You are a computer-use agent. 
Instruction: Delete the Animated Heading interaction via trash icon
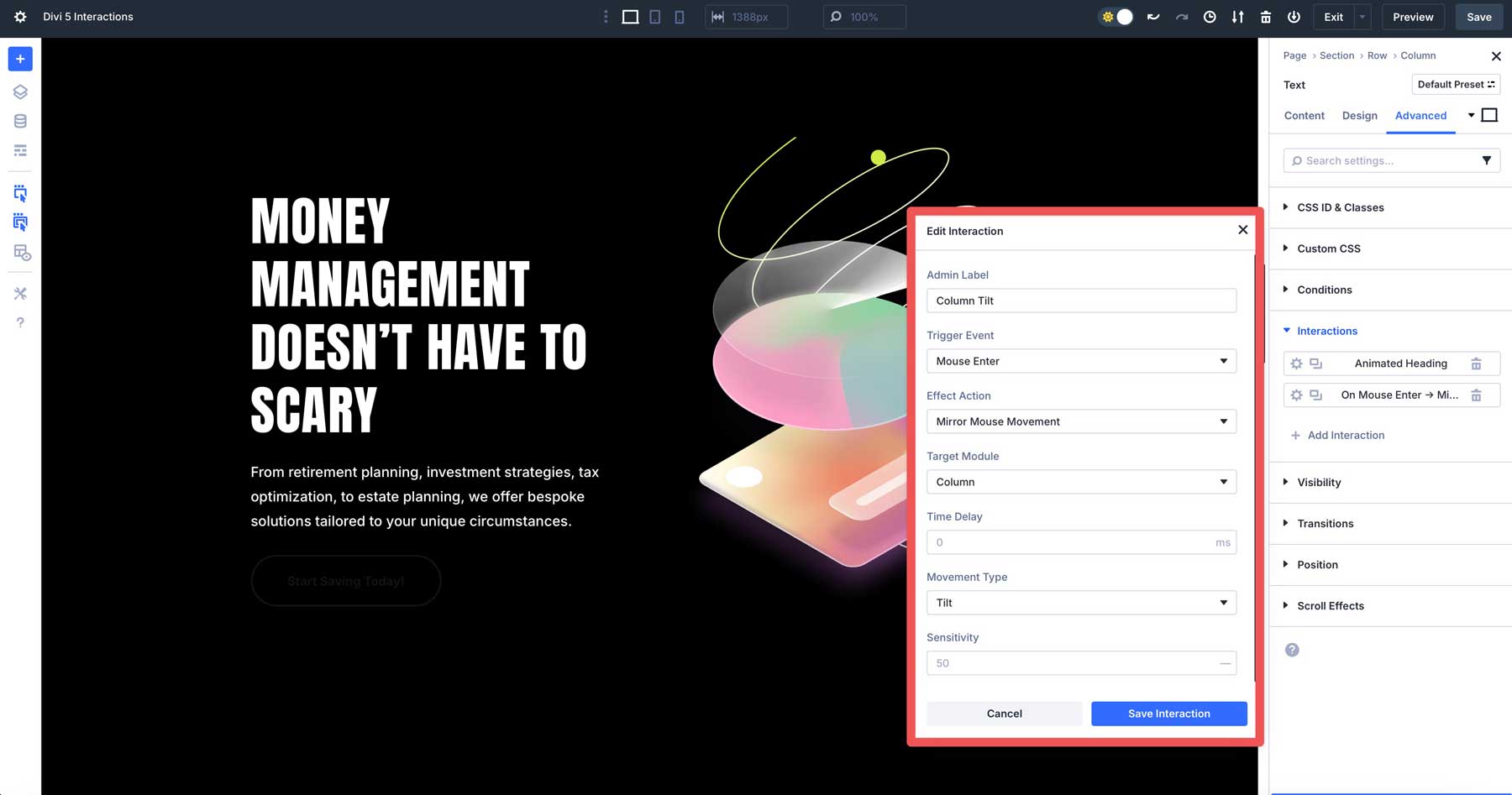point(1478,363)
